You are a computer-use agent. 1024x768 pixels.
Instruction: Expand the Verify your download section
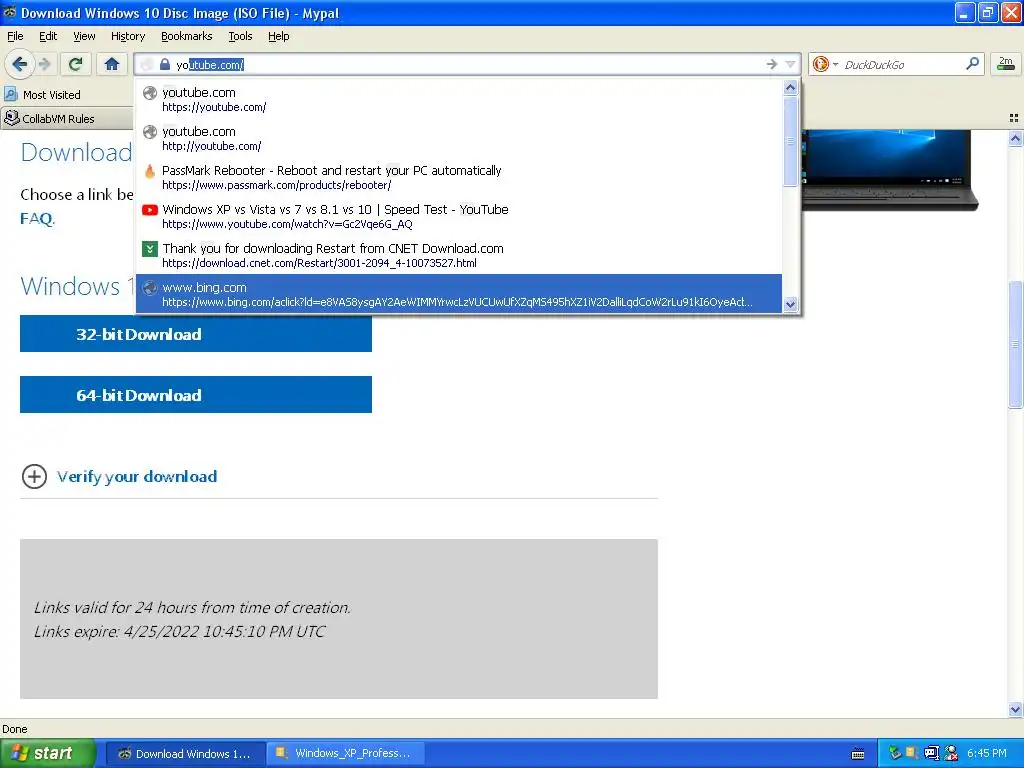point(137,476)
